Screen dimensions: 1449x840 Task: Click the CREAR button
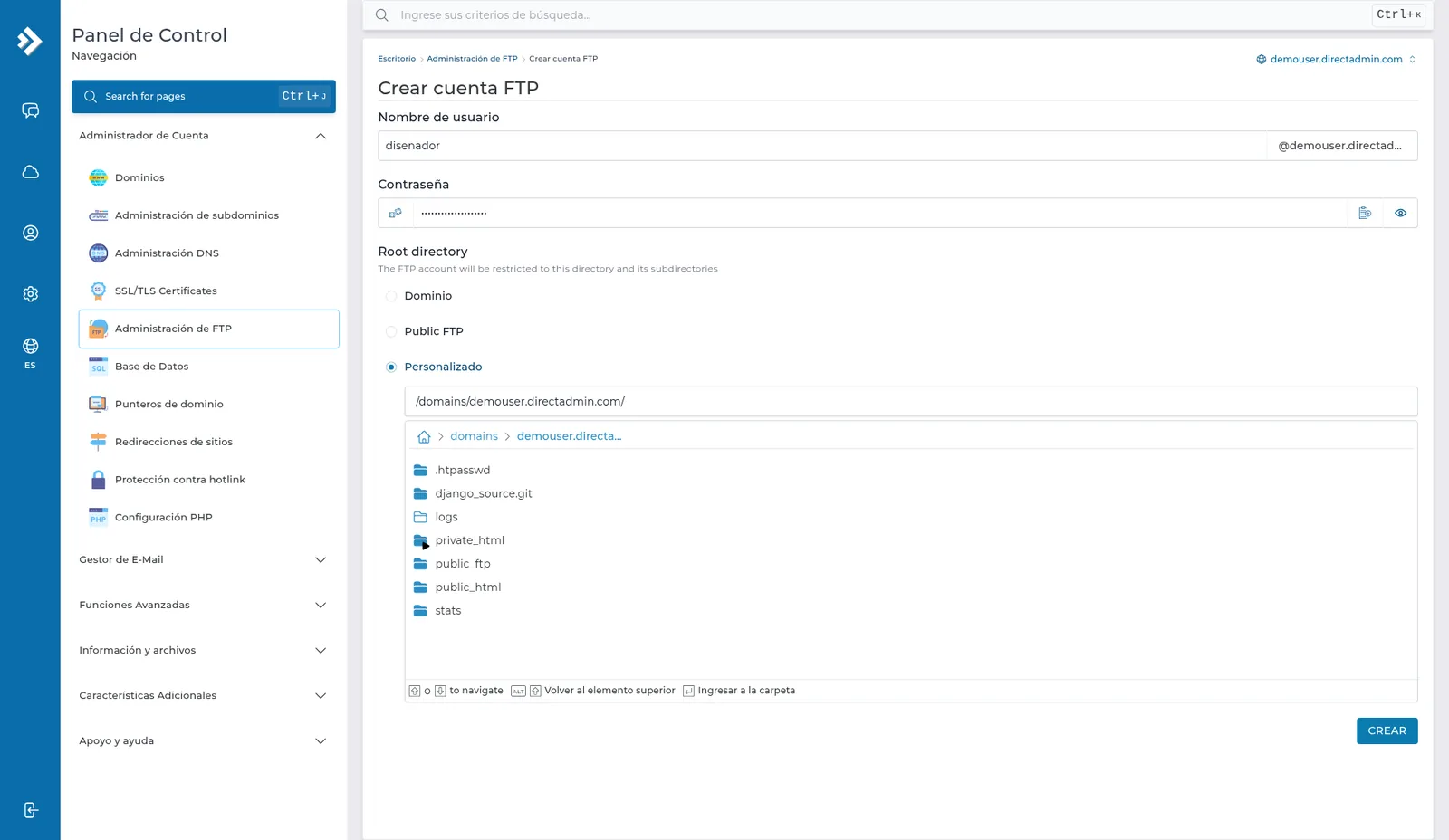(x=1387, y=730)
